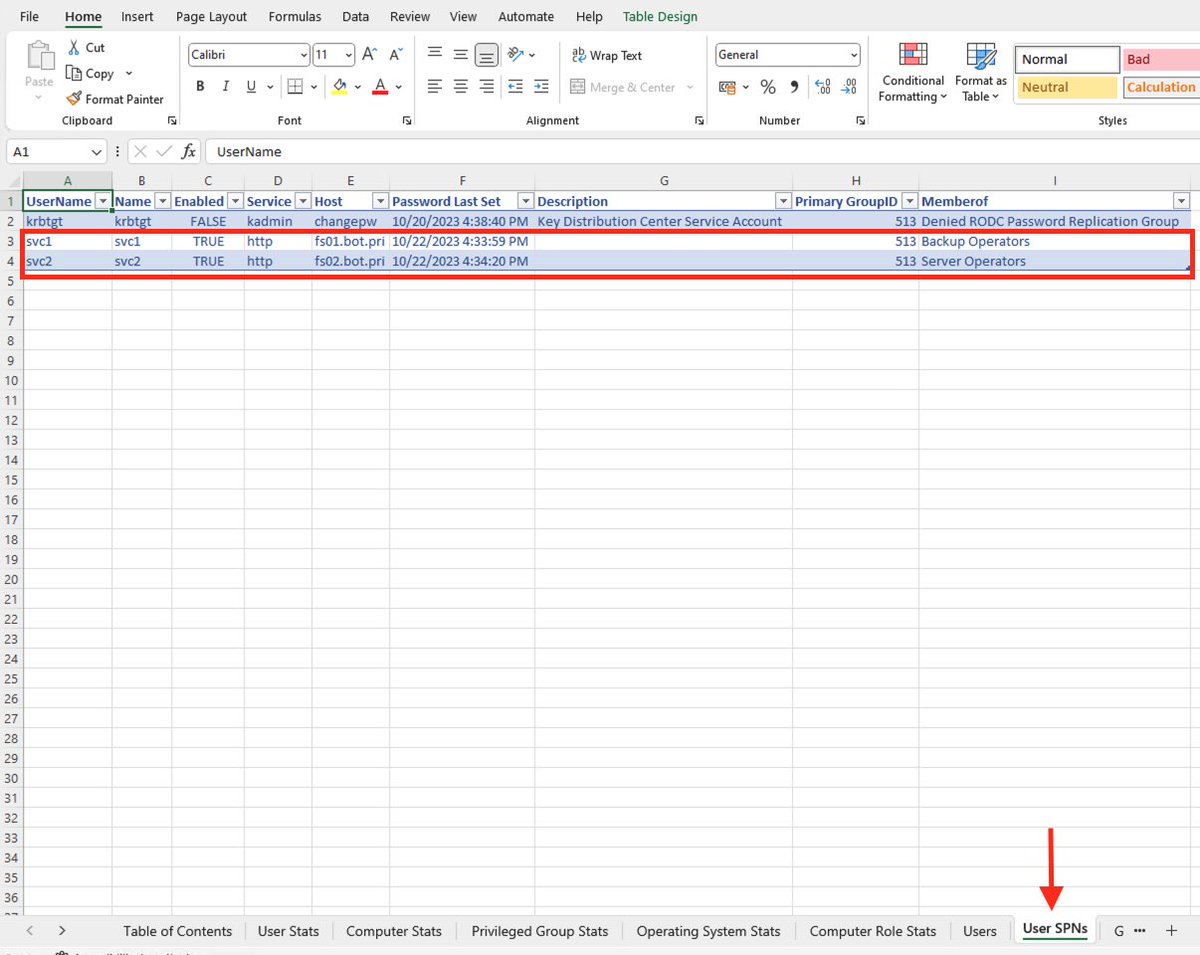Viewport: 1200px width, 955px height.
Task: Select Top Align in the Alignment group
Action: [434, 55]
